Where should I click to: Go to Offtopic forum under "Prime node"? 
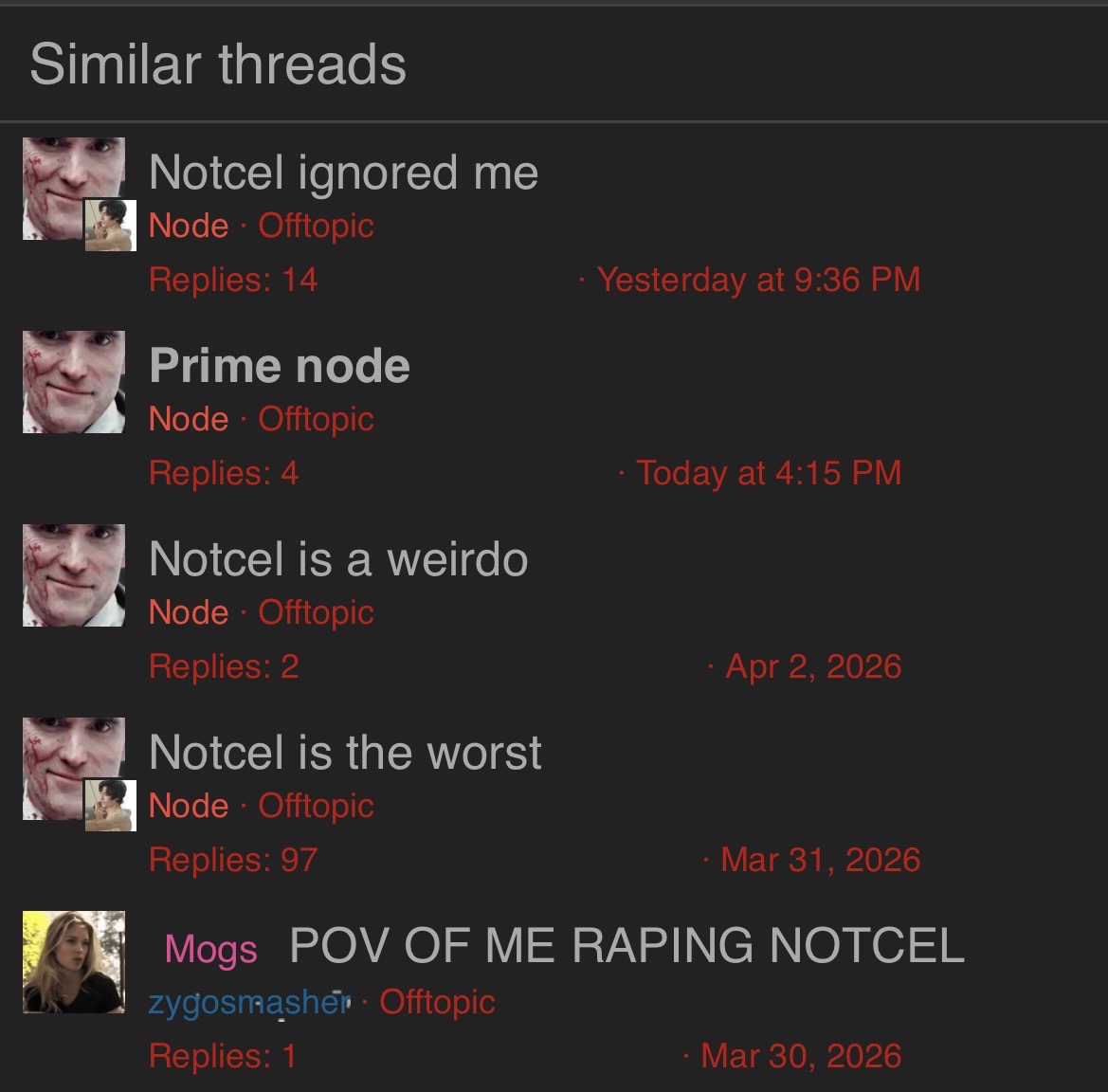click(316, 419)
